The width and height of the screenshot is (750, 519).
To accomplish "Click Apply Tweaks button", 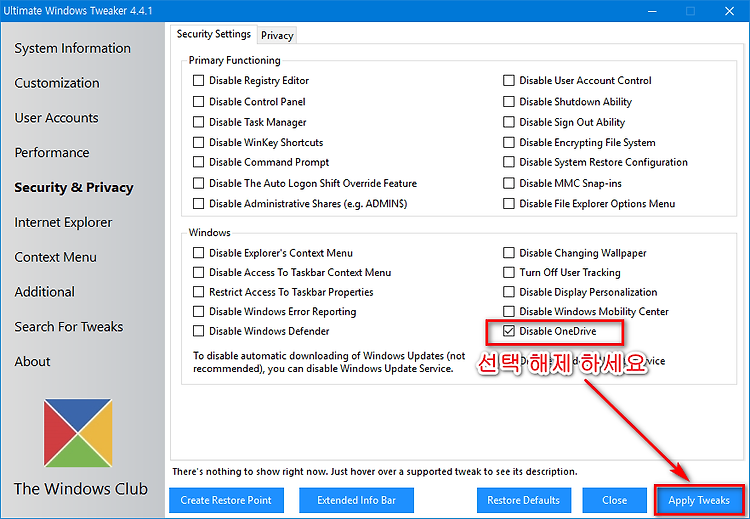I will tap(699, 500).
